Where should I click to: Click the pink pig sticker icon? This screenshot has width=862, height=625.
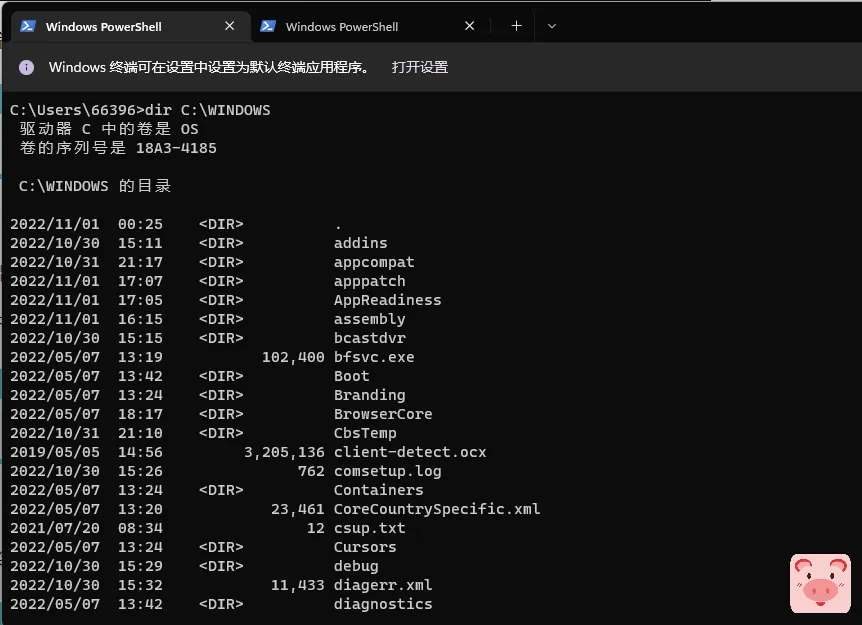(x=820, y=583)
